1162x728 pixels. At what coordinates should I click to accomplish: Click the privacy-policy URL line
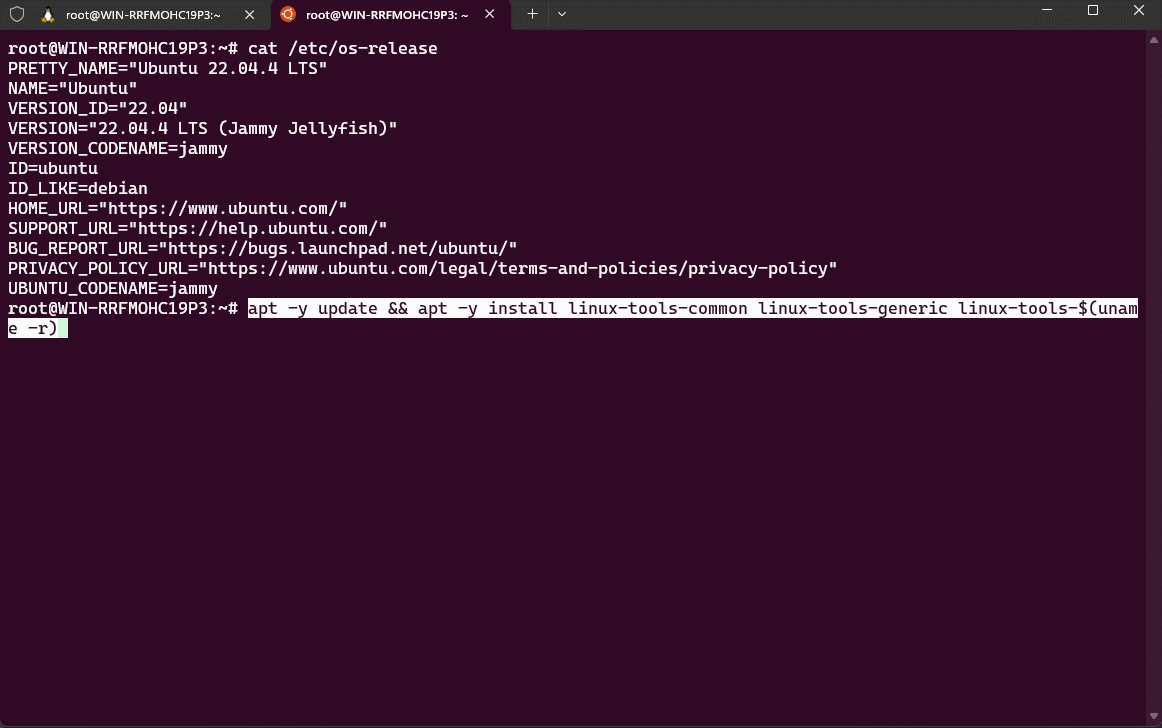tap(421, 268)
